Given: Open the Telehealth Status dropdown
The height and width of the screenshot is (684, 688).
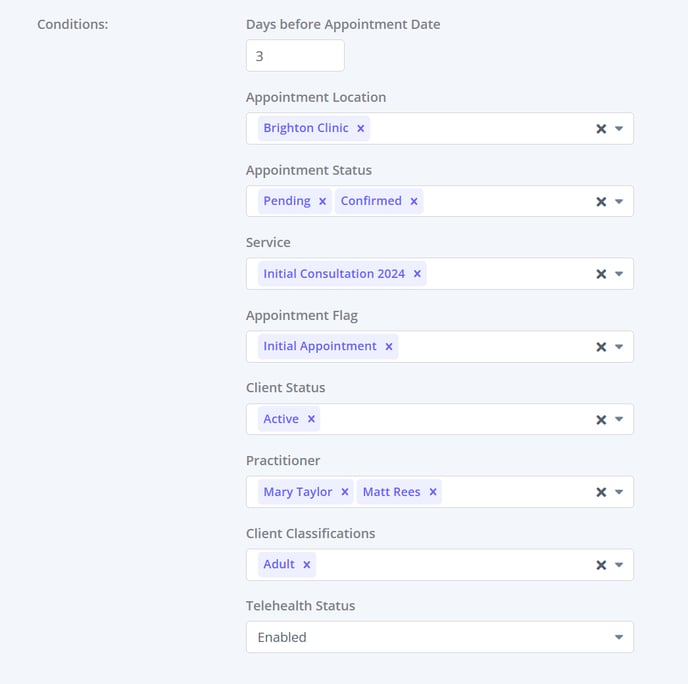Looking at the screenshot, I should pyautogui.click(x=440, y=637).
